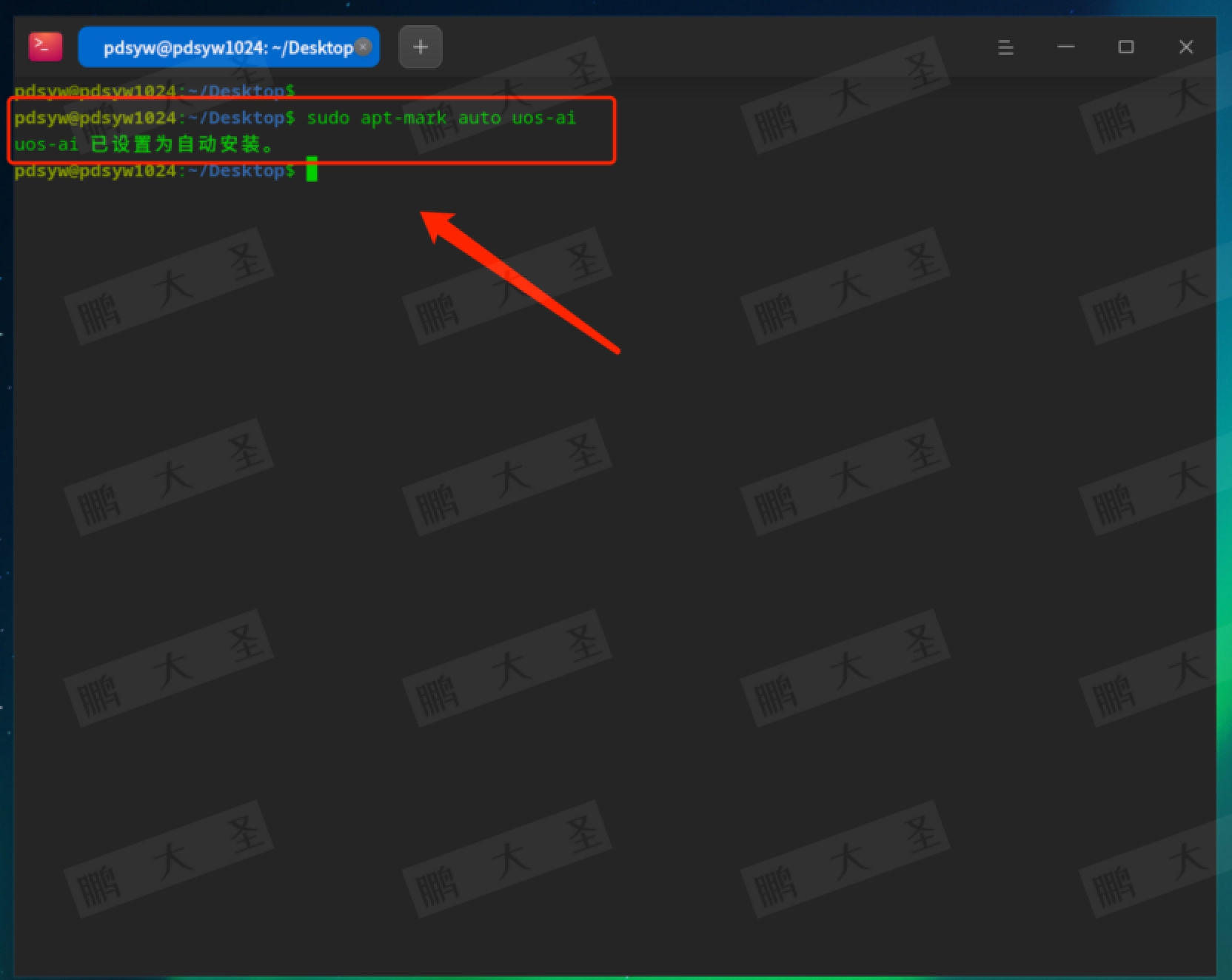Open a new tab with the plus icon
This screenshot has height=980, width=1232.
420,47
